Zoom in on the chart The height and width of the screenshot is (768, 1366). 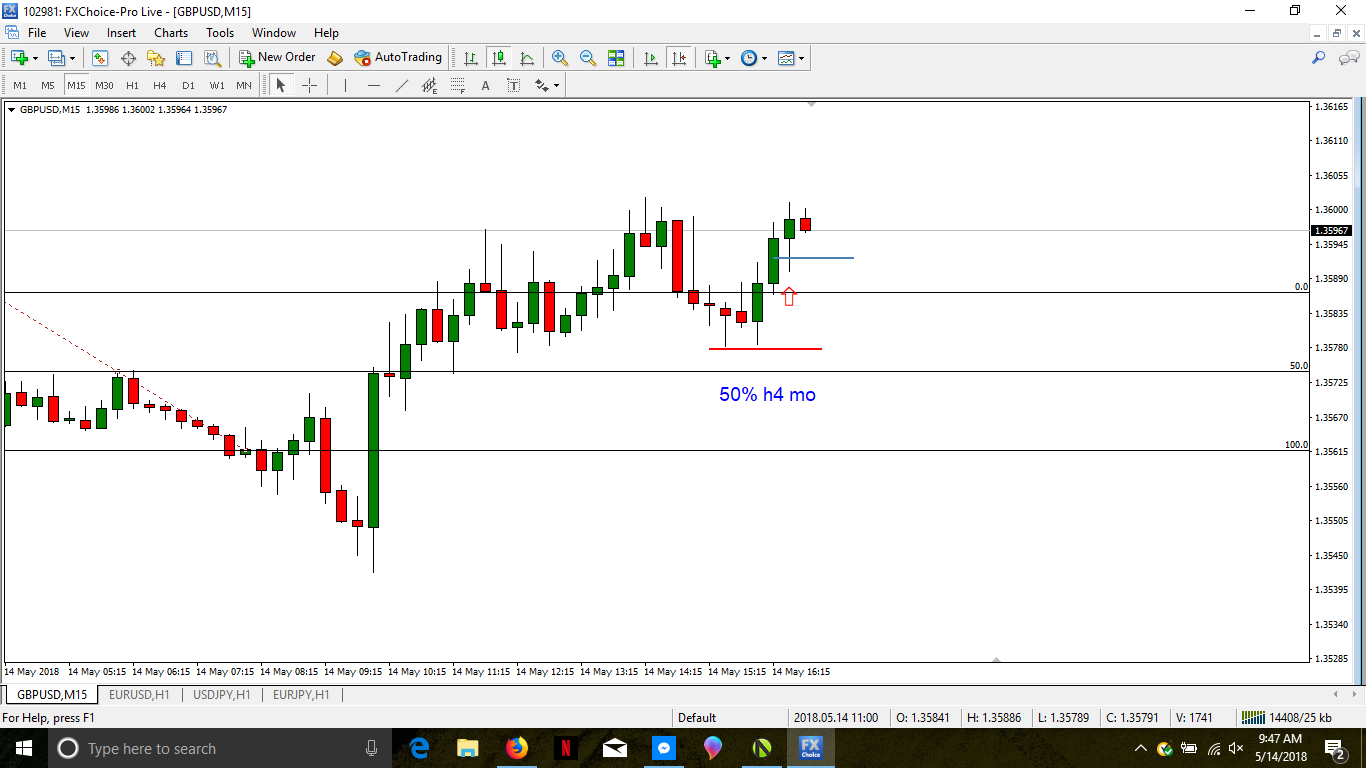point(560,58)
